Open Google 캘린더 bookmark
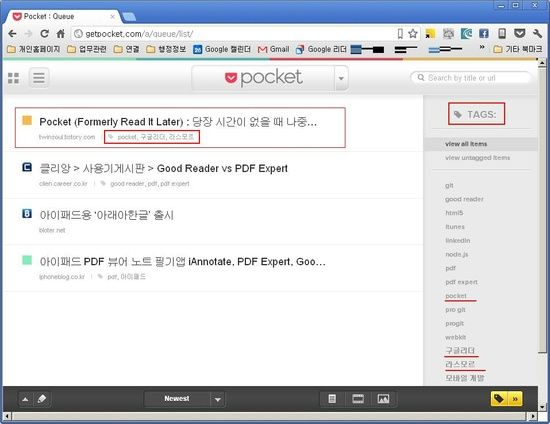 click(x=222, y=49)
